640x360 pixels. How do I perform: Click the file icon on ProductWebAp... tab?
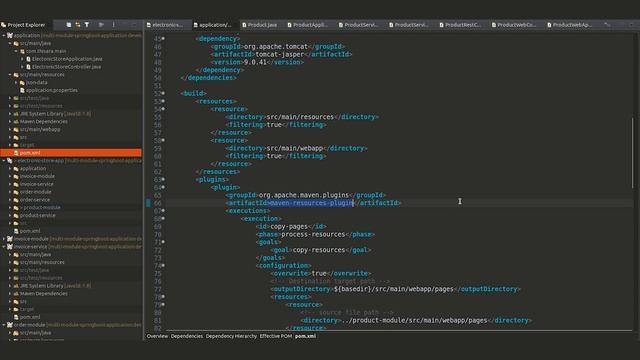pos(549,25)
